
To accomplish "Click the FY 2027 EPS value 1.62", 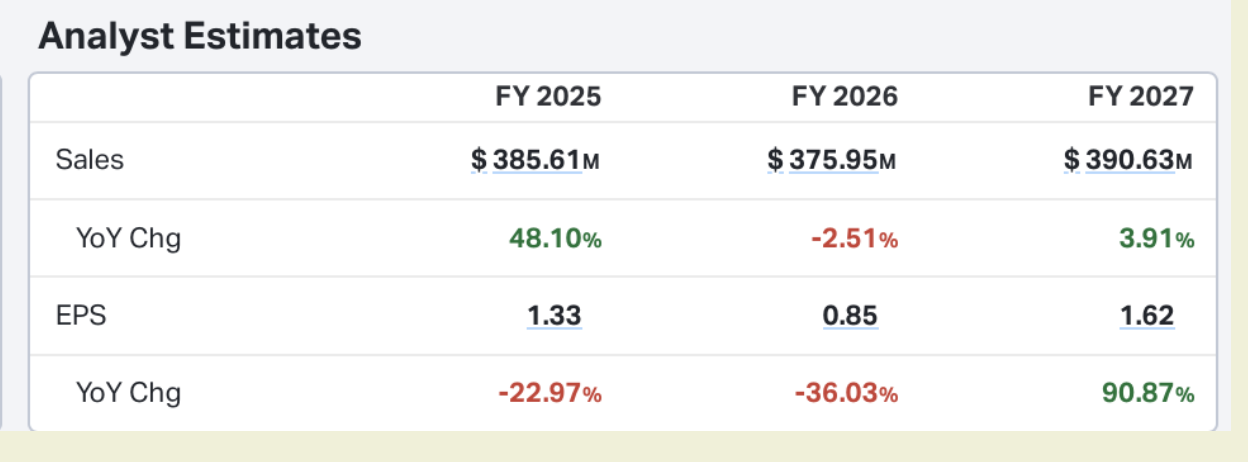I will pos(1147,316).
